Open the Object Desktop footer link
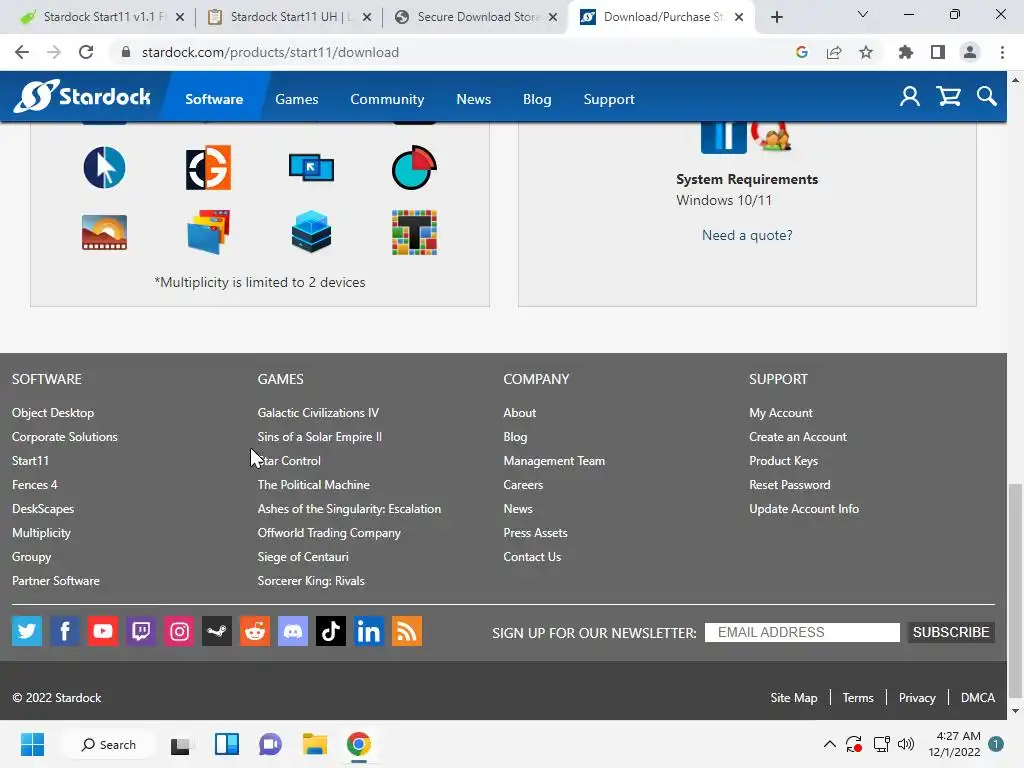This screenshot has height=768, width=1024. [x=53, y=413]
